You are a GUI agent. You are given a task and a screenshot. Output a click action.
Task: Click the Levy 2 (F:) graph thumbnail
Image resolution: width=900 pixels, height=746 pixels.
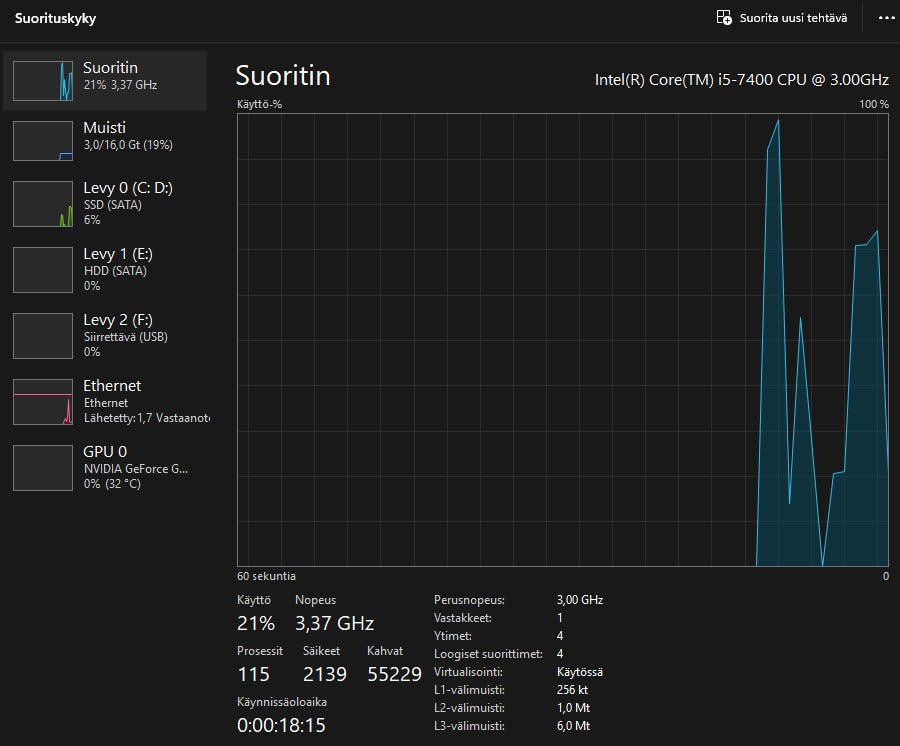tap(43, 336)
